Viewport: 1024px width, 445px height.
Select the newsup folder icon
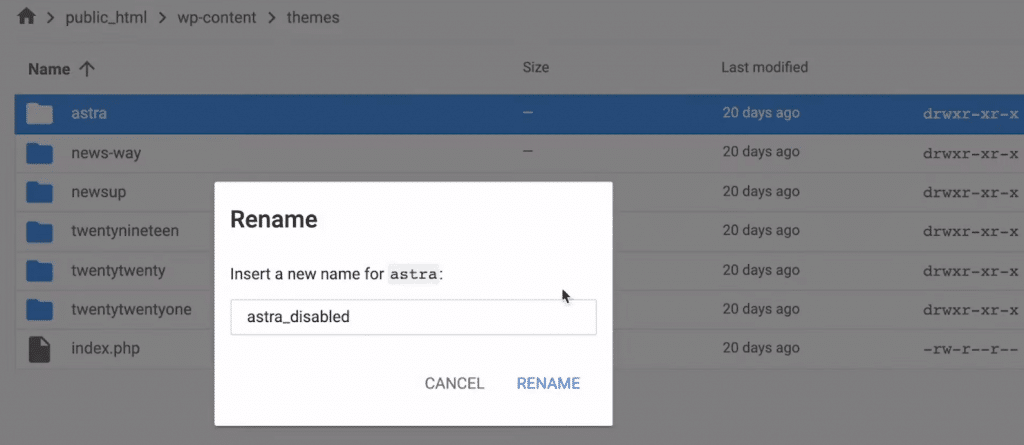(39, 193)
